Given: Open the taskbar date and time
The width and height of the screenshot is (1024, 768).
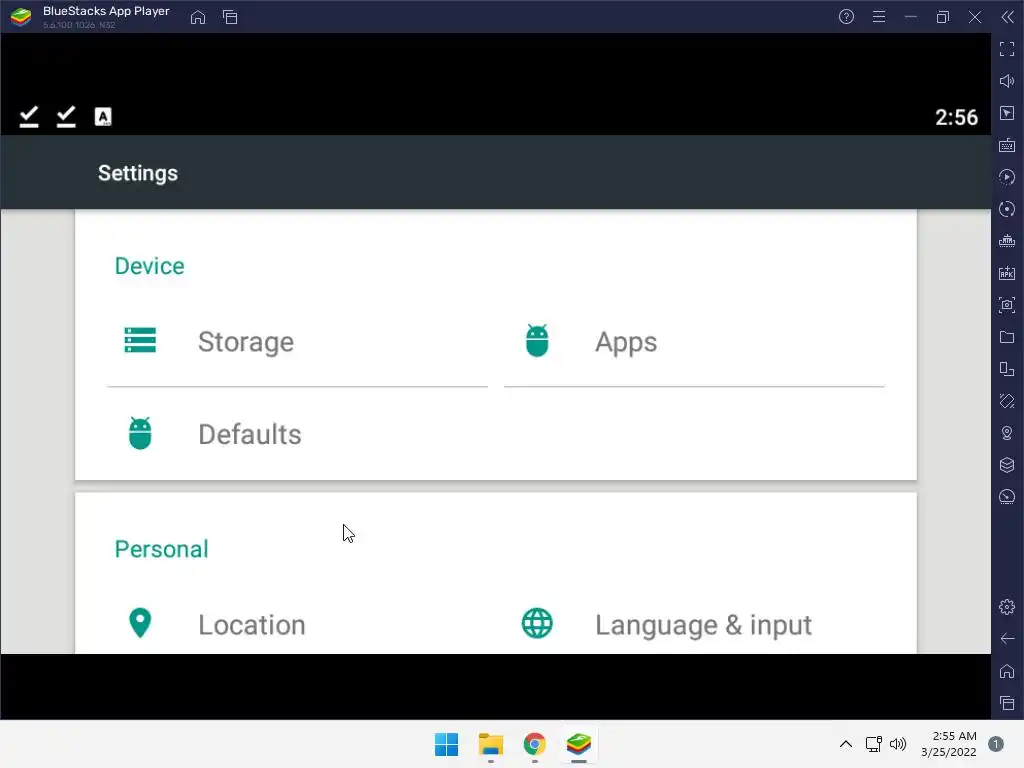Looking at the screenshot, I should pyautogui.click(x=949, y=744).
